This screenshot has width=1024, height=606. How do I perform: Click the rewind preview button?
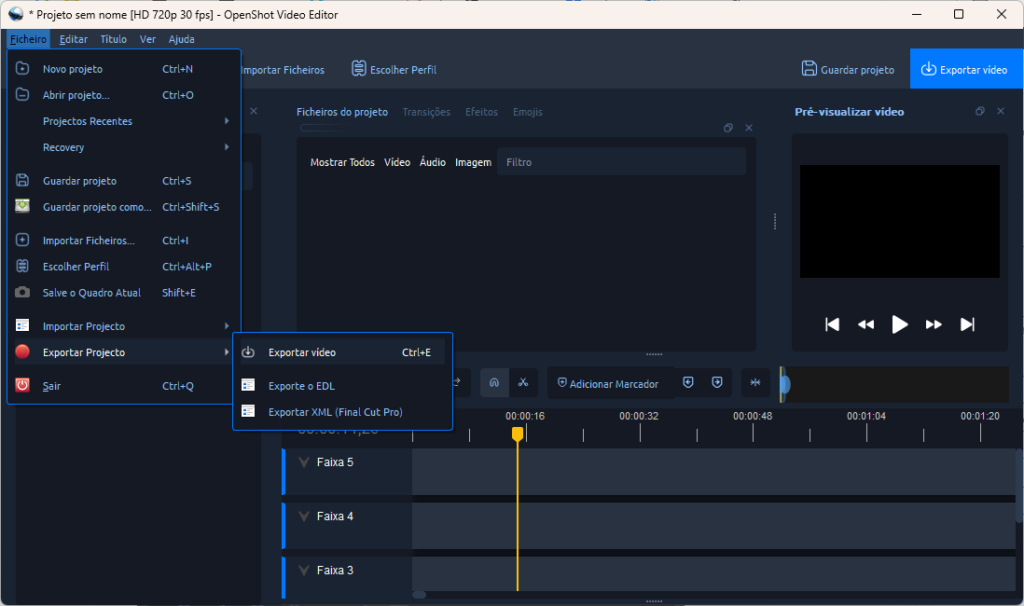pyautogui.click(x=866, y=324)
